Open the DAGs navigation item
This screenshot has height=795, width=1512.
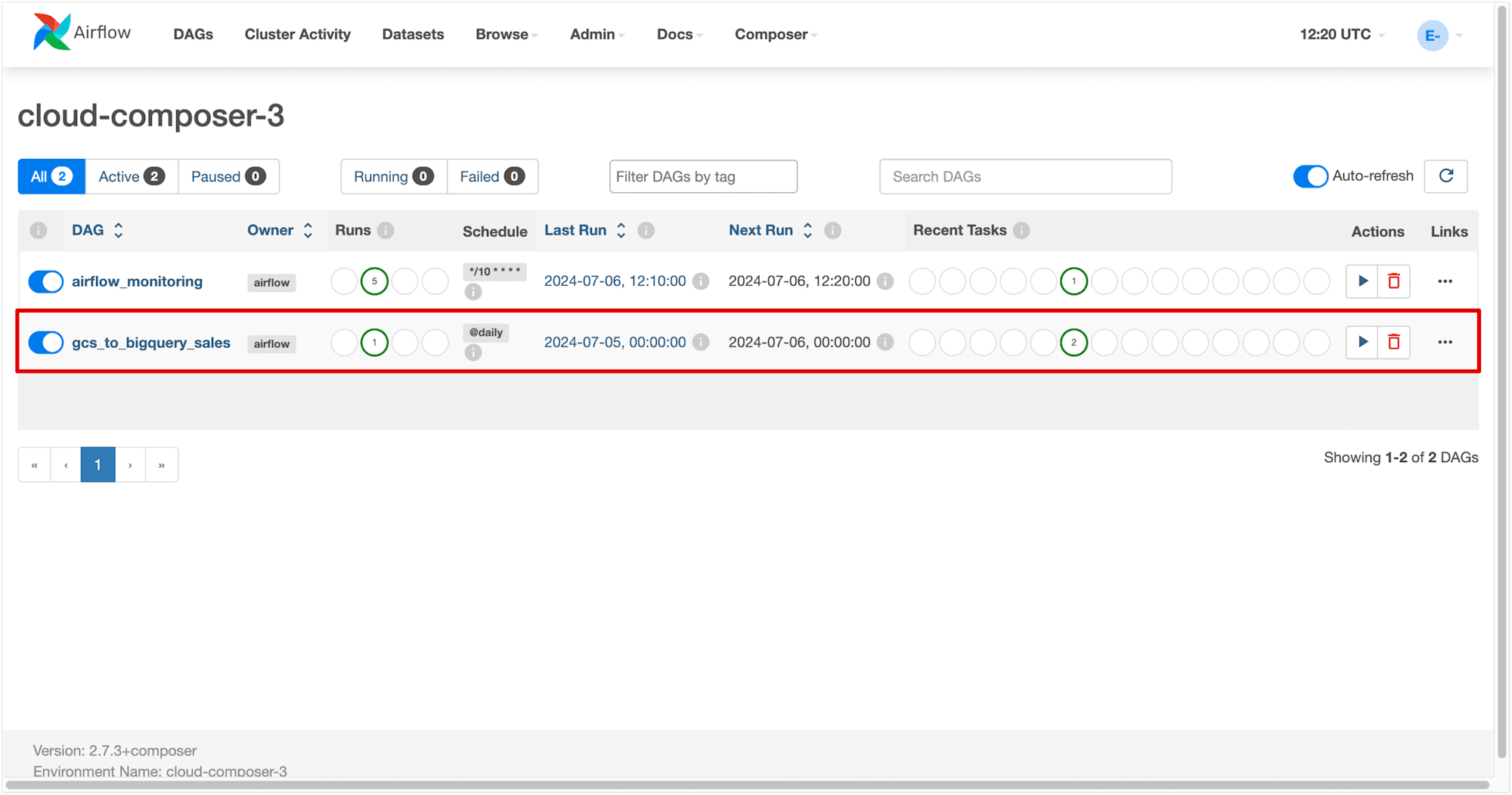(x=193, y=34)
